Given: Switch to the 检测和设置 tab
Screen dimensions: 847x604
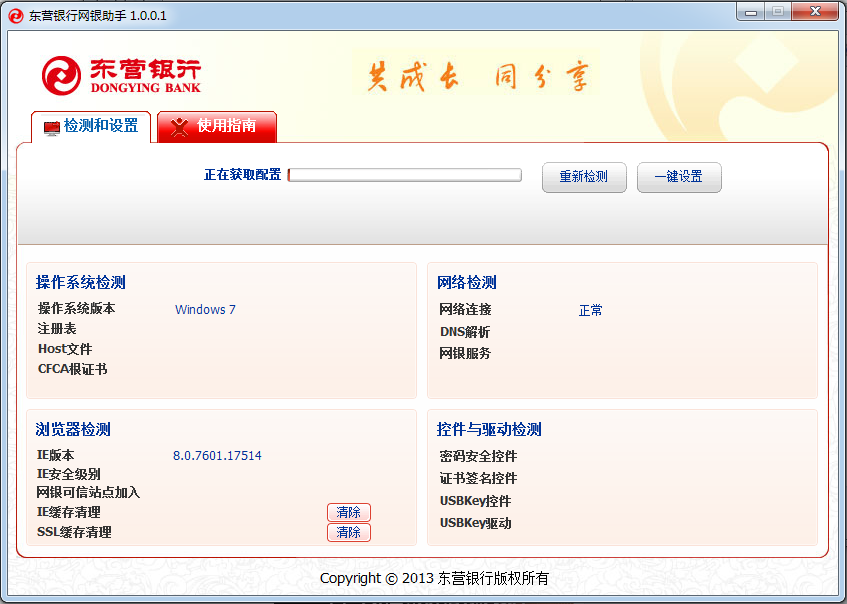Looking at the screenshot, I should coord(91,127).
